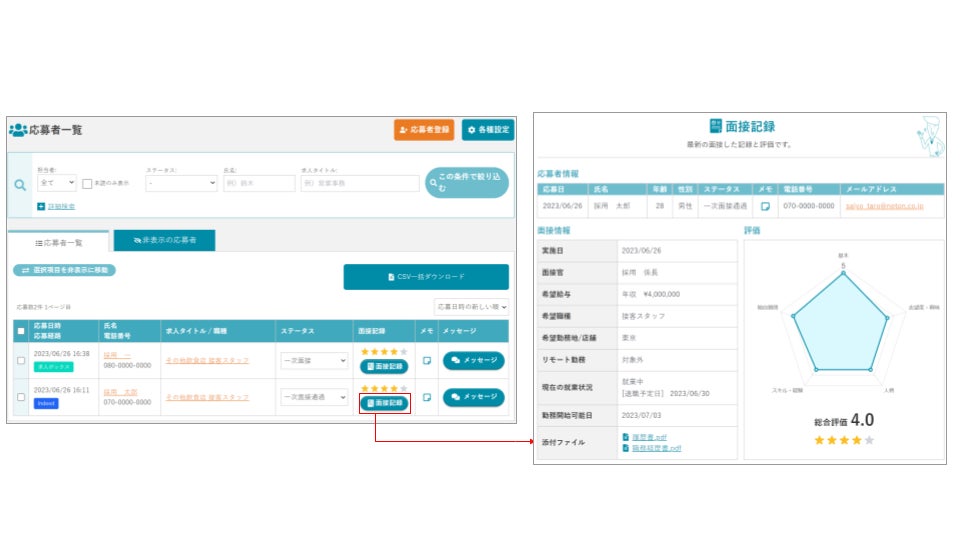Viewport: 960px width, 540px height.
Task: Open the 応募日時の新しい順 sort dropdown
Action: click(x=471, y=307)
